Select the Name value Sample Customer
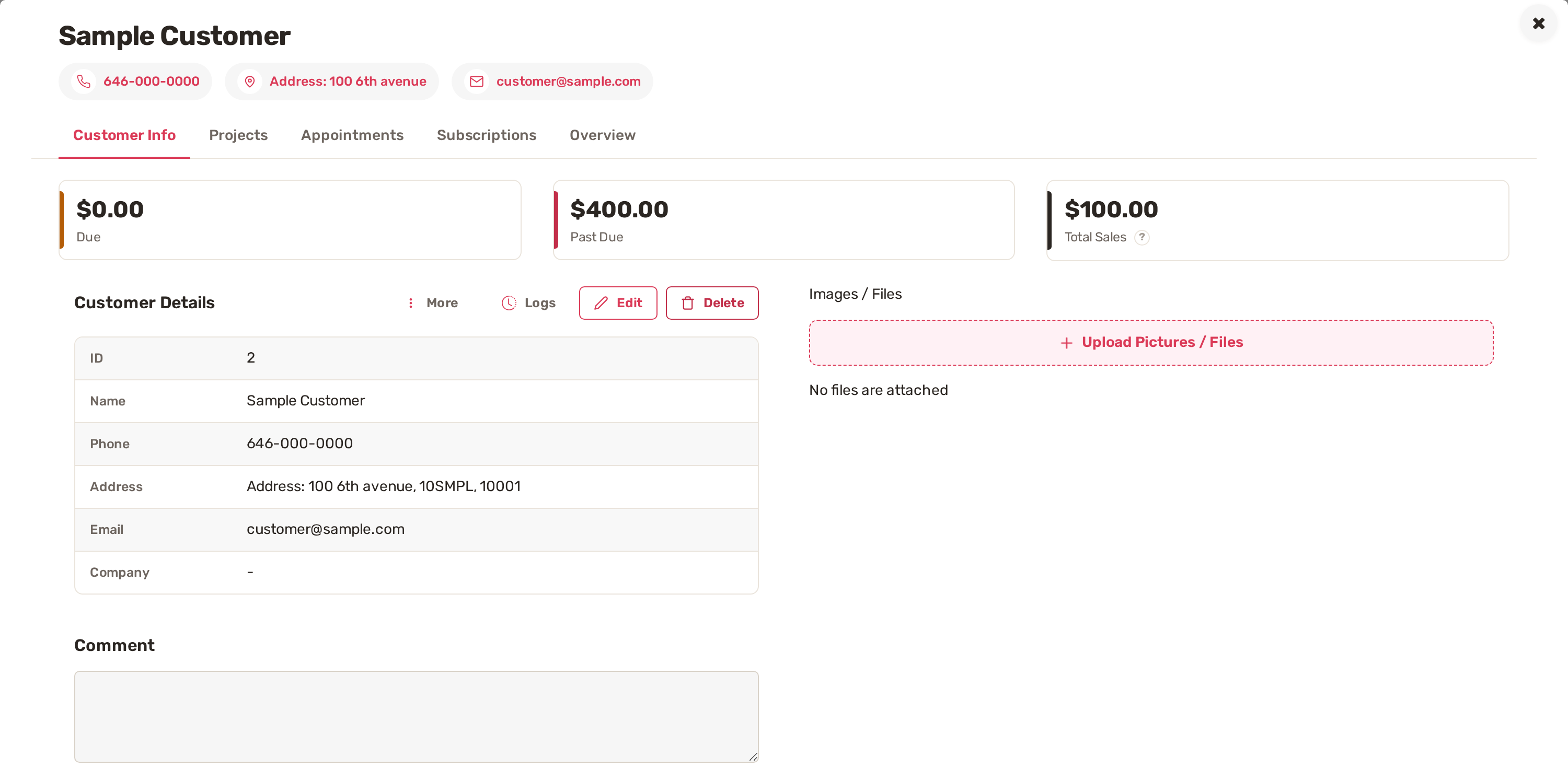Viewport: 1568px width, 768px height. [306, 400]
